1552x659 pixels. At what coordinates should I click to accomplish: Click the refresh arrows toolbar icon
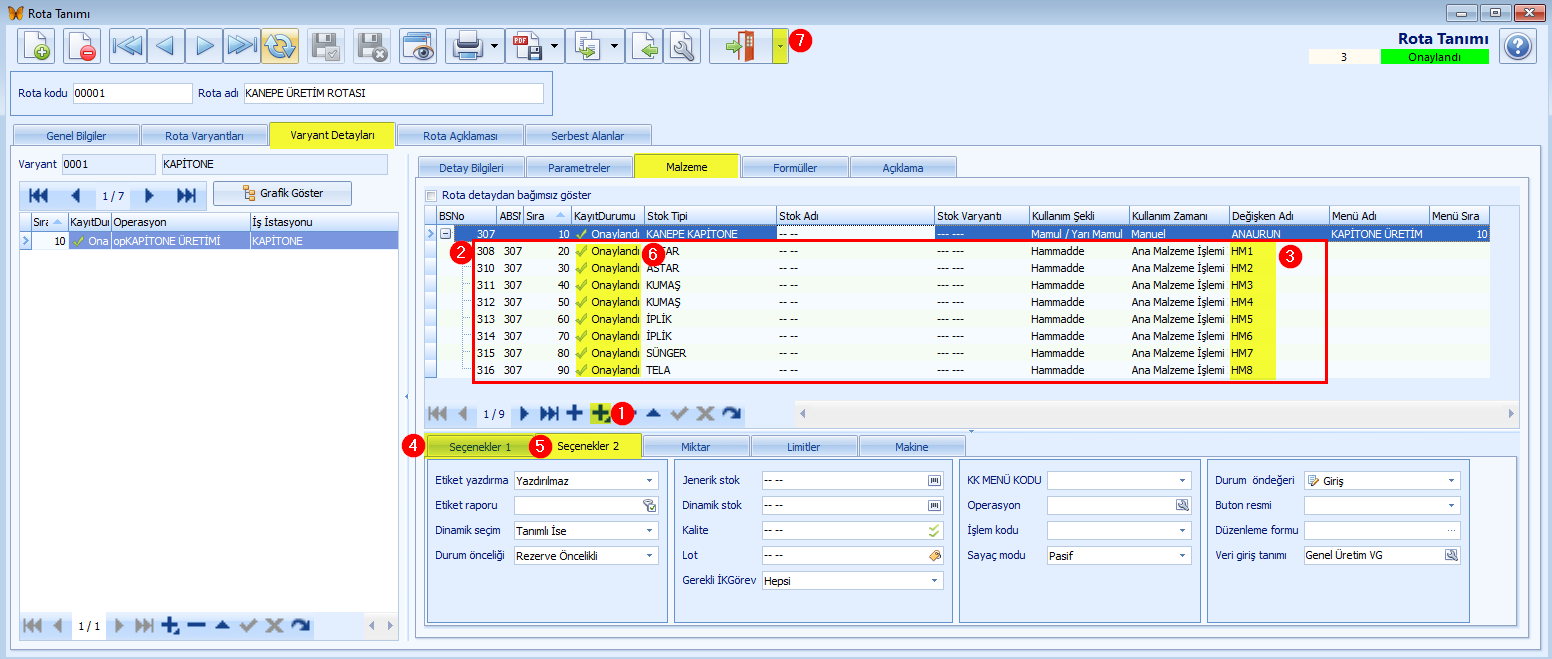pyautogui.click(x=280, y=46)
